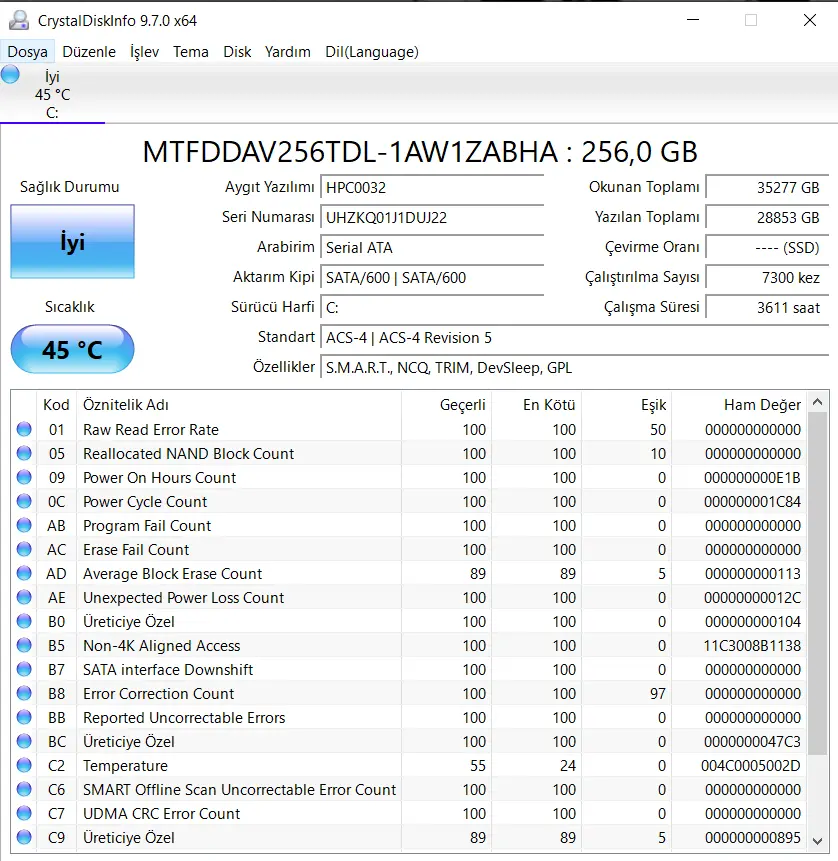Click status orb for Erase Fail Count
The width and height of the screenshot is (838, 861).
pos(24,549)
